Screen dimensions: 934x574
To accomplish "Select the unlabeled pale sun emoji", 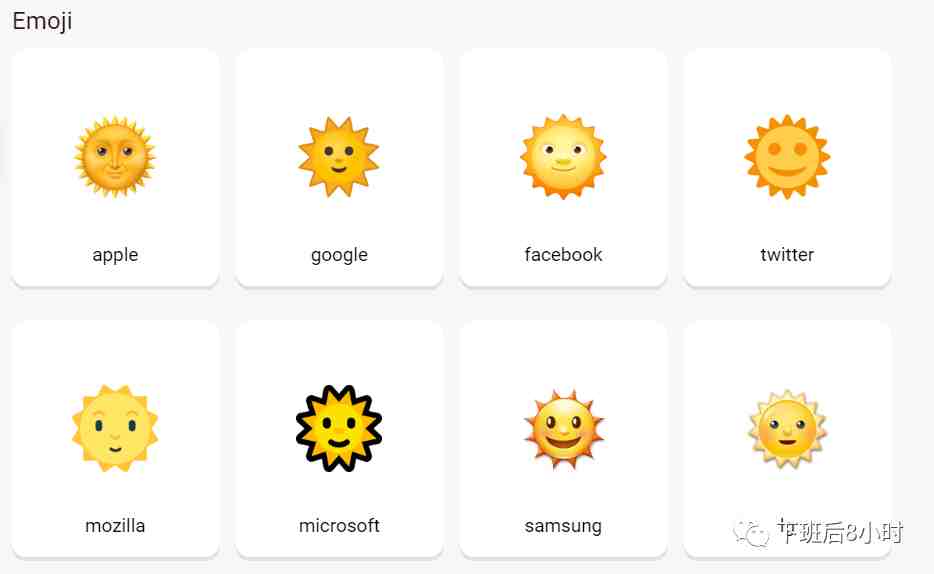I will (787, 428).
